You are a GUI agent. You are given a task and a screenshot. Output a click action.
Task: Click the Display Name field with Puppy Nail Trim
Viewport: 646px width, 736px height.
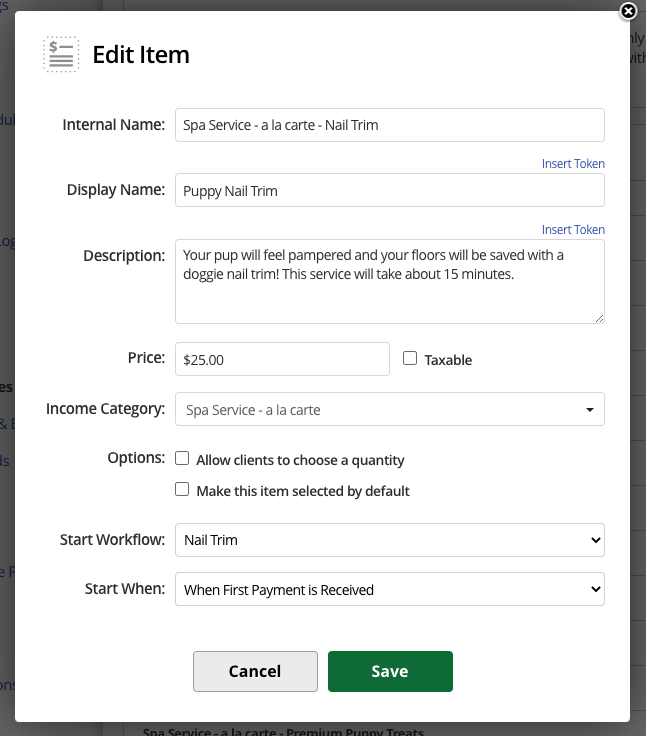[389, 191]
